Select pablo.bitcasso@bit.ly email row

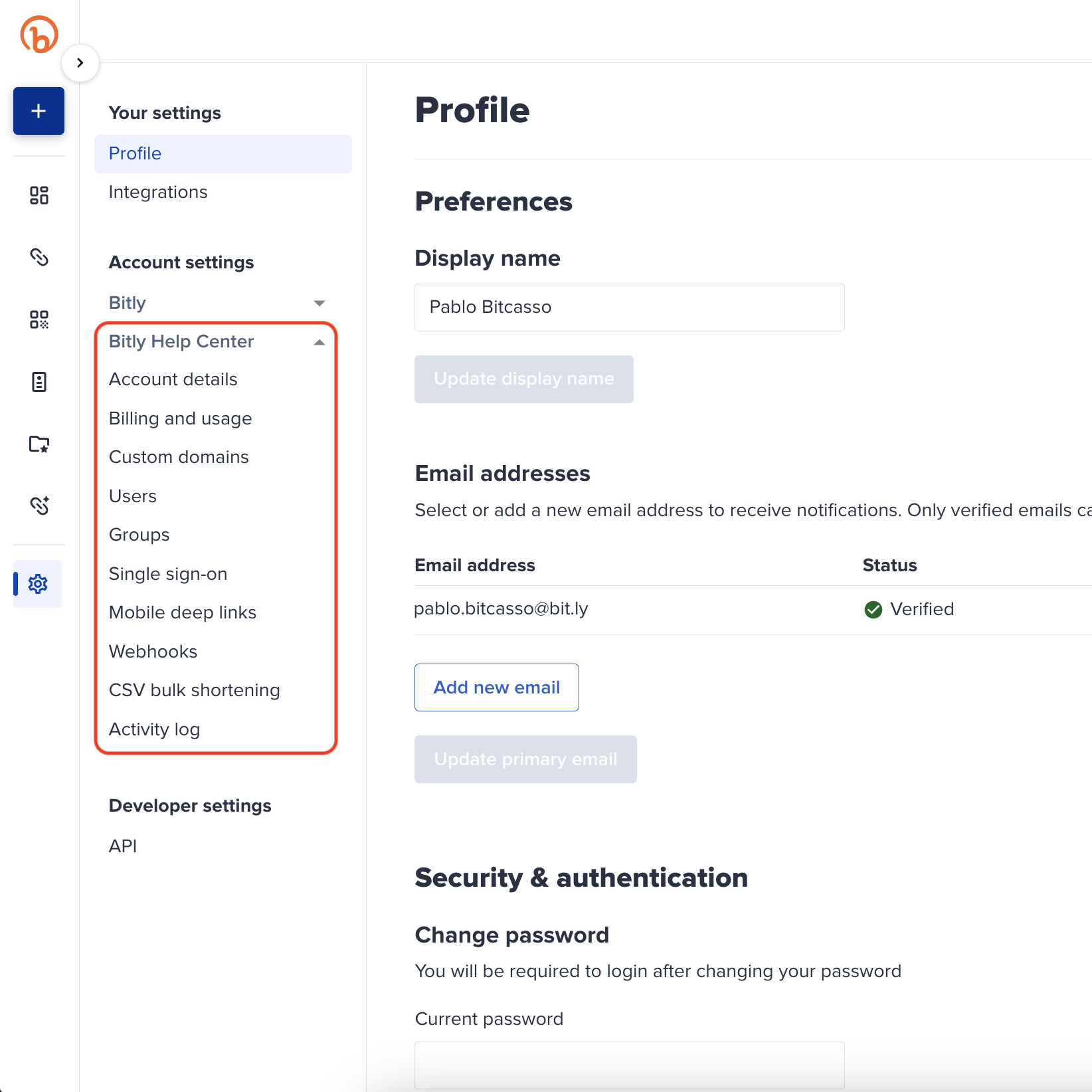pos(501,608)
